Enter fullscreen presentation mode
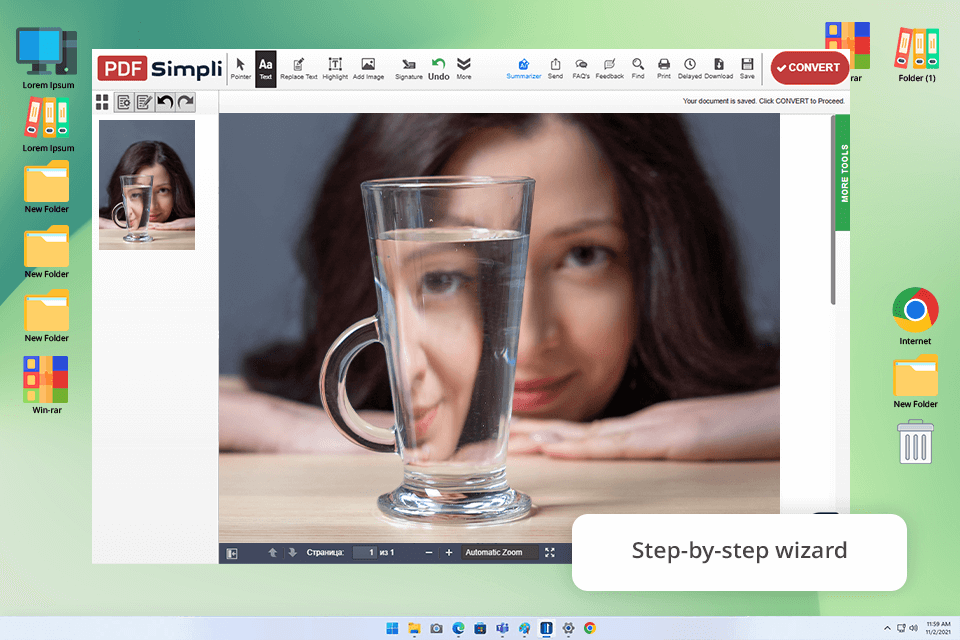The width and height of the screenshot is (960, 640). pyautogui.click(x=550, y=552)
